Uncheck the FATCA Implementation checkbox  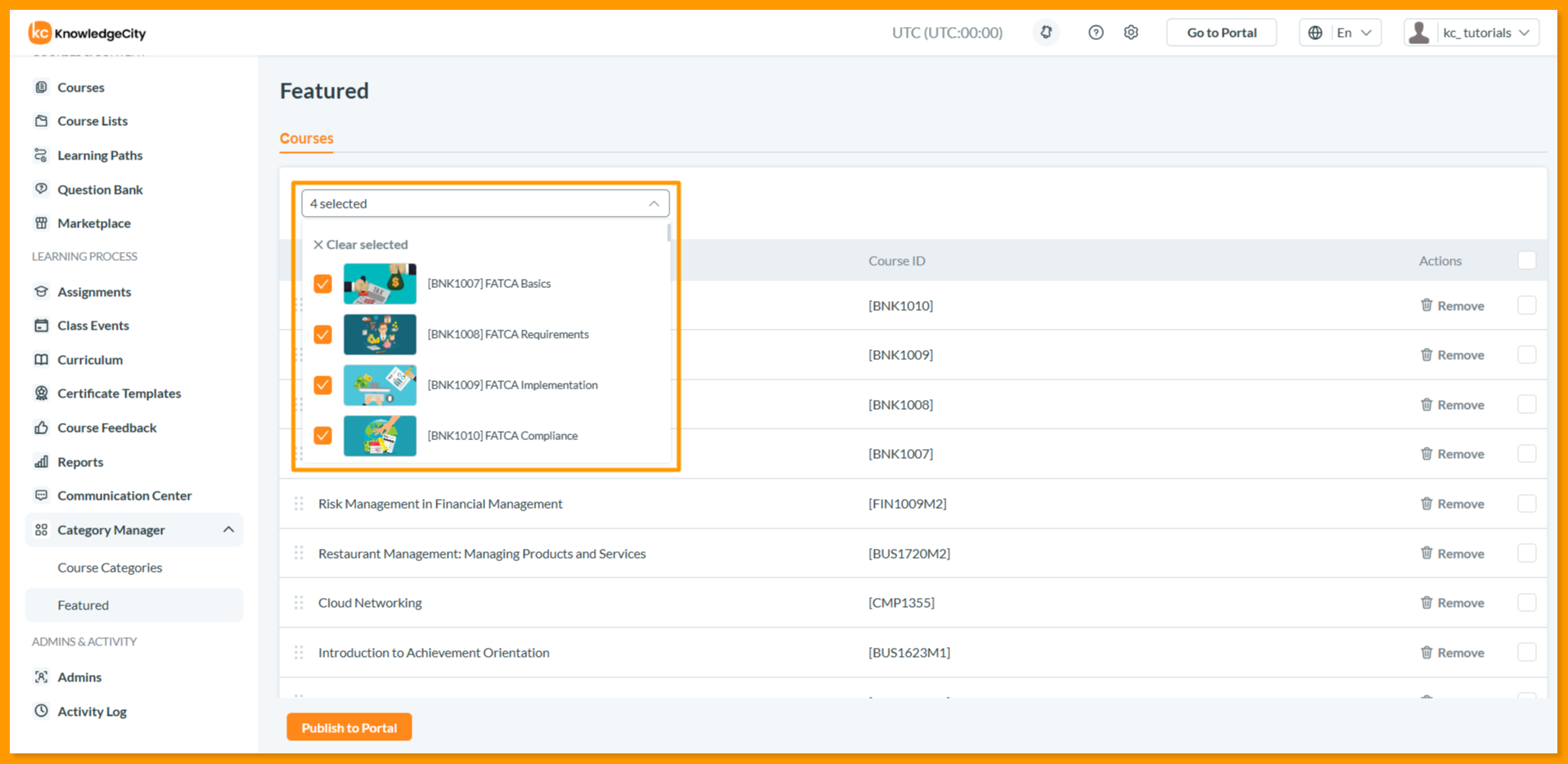(322, 385)
